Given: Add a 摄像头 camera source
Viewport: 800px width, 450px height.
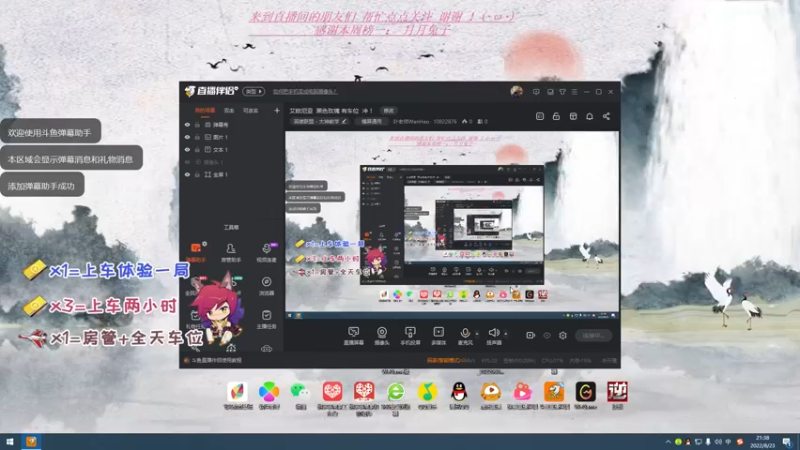Looking at the screenshot, I should point(382,336).
